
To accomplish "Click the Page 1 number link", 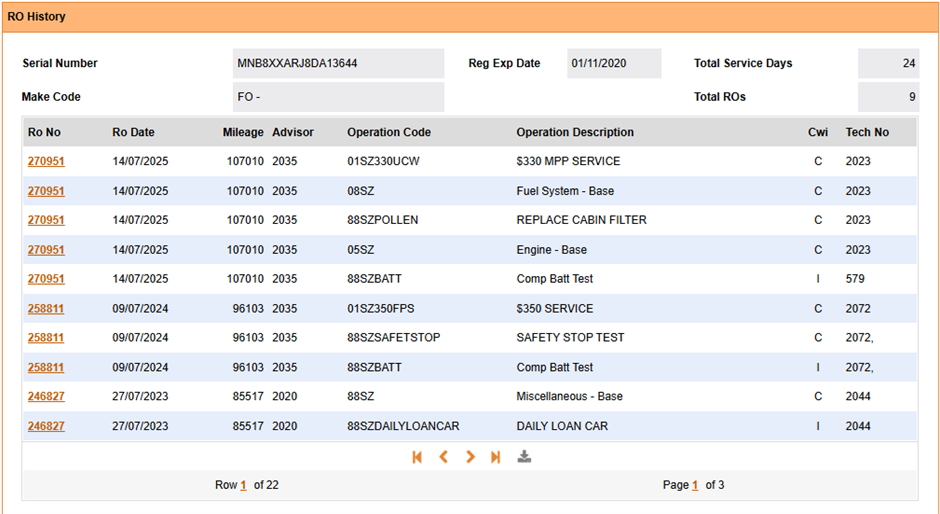I will point(695,486).
